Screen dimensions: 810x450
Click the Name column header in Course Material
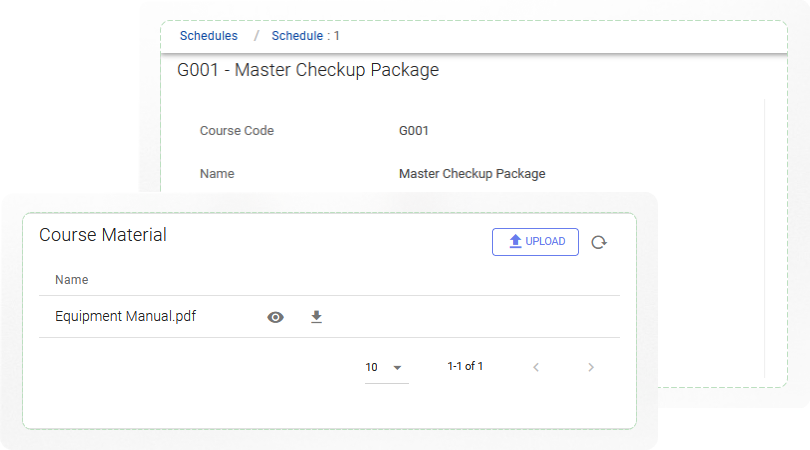tap(72, 280)
